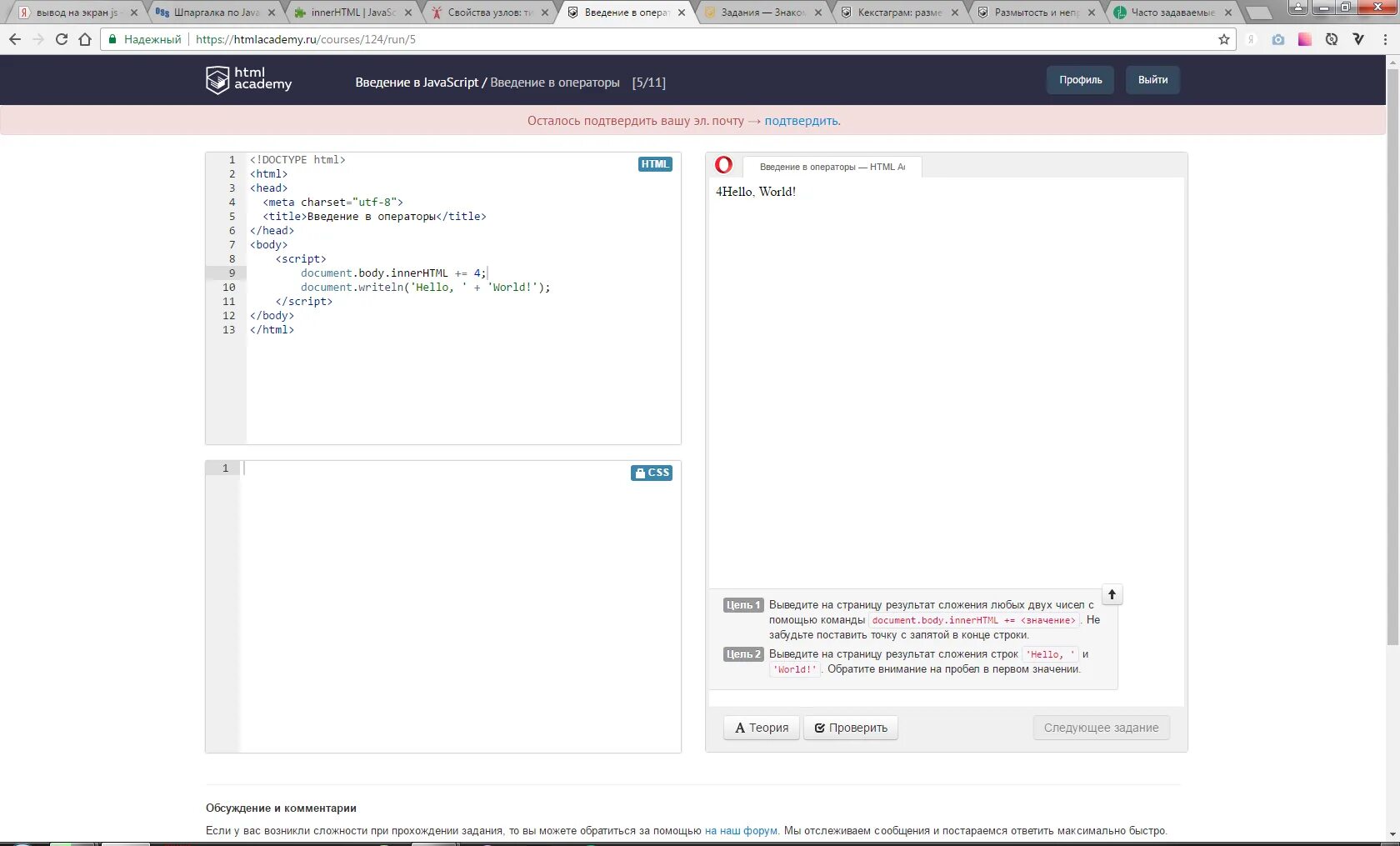Image resolution: width=1400 pixels, height=846 pixels.
Task: Click the 'Введение в операторы' breadcrumb text
Action: 555,83
